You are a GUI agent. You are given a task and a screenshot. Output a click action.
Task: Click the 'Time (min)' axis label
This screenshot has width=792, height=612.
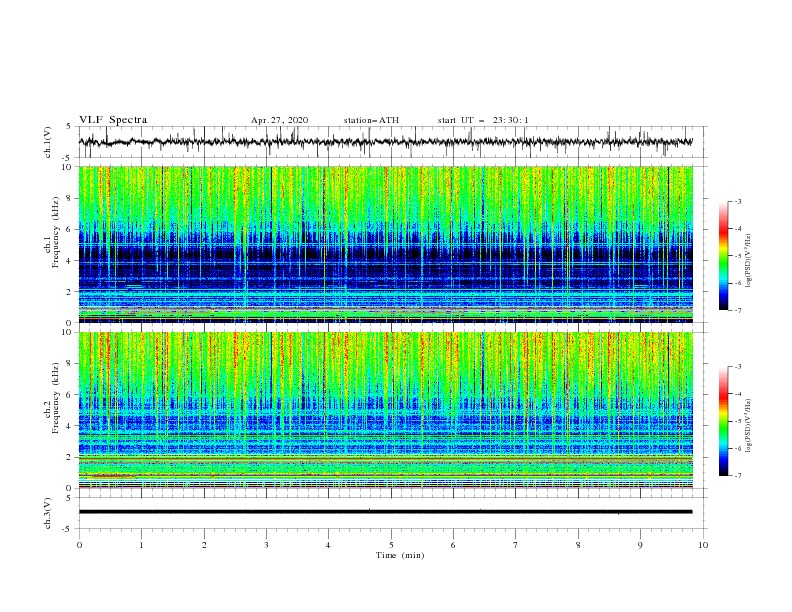coord(400,555)
